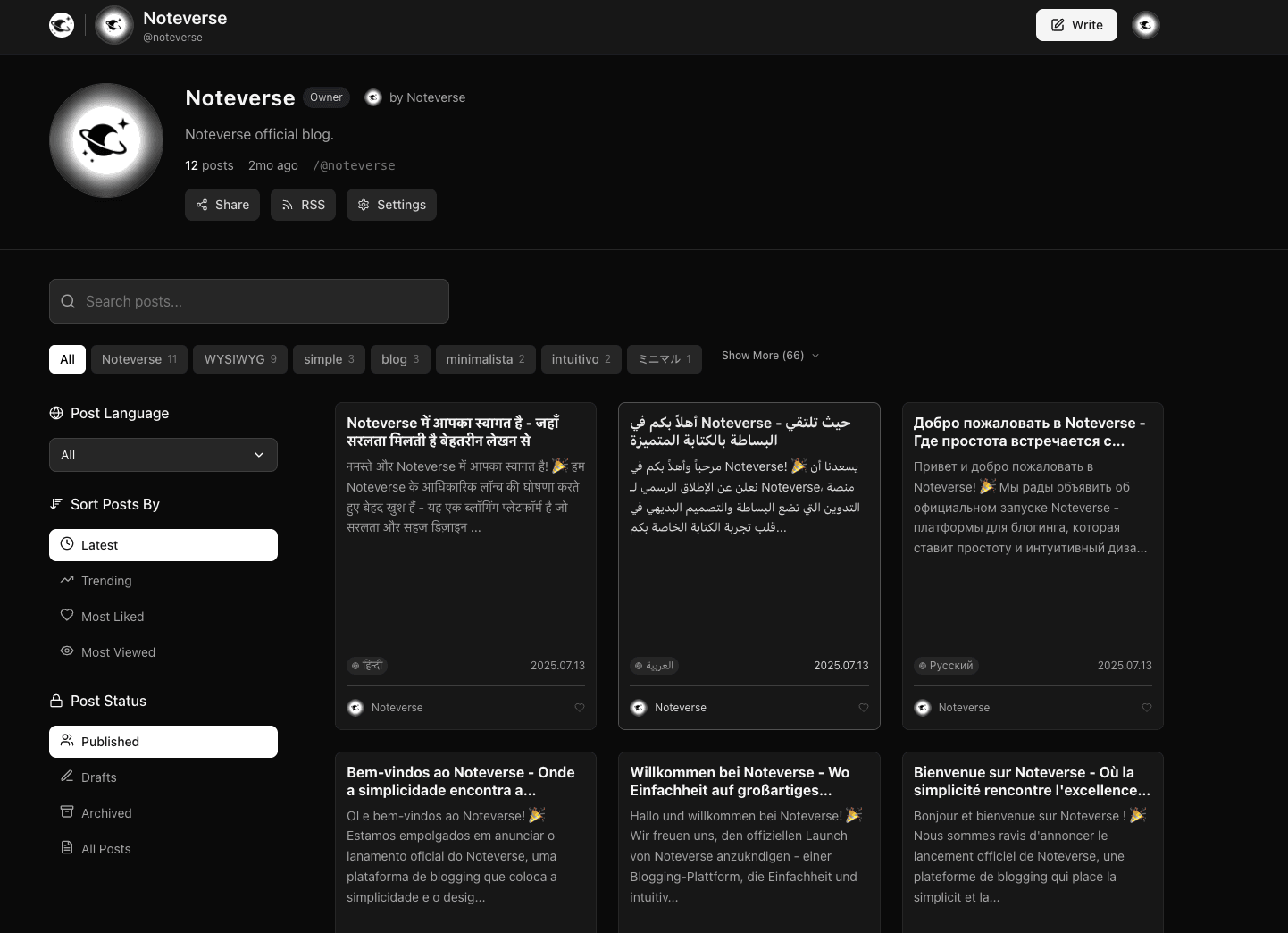Filter by the Noteverse tag
This screenshot has width=1288, height=933.
pyautogui.click(x=139, y=359)
